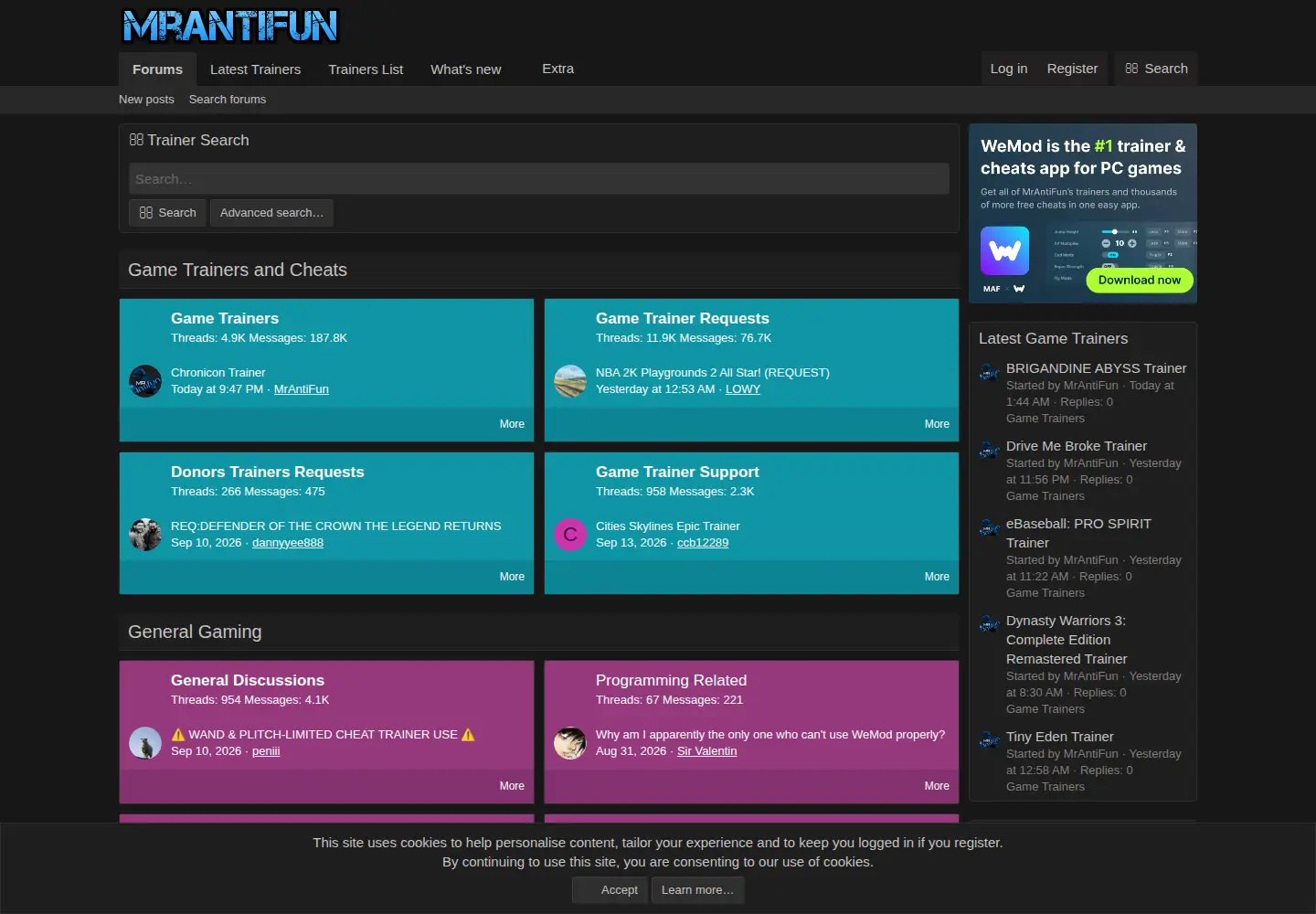Image resolution: width=1316 pixels, height=914 pixels.
Task: Open peniii avatar in General Discussions card
Action: (x=145, y=743)
